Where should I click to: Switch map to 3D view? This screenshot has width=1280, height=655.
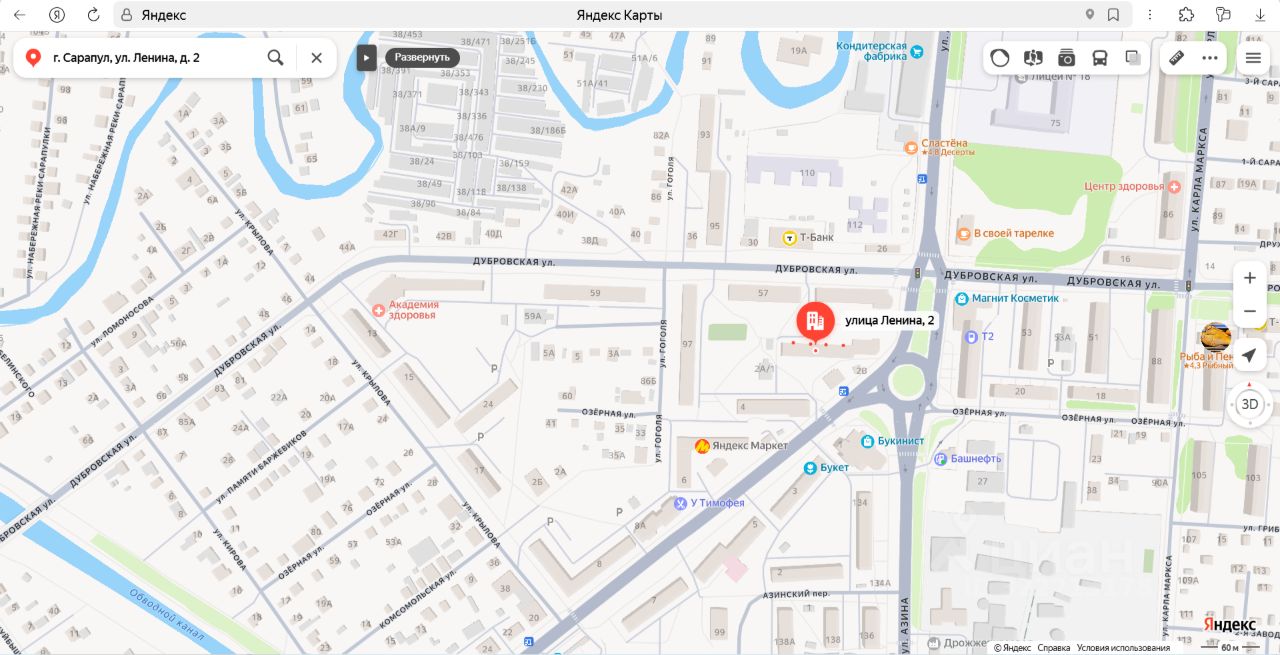click(1250, 404)
